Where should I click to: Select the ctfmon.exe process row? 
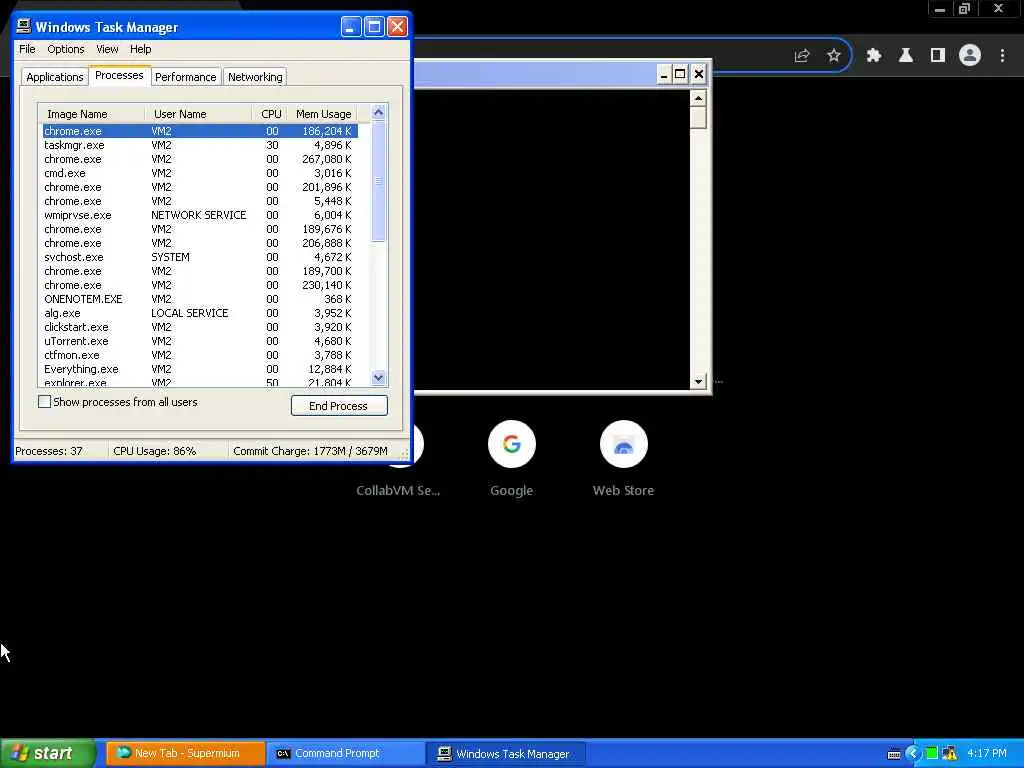[199, 355]
